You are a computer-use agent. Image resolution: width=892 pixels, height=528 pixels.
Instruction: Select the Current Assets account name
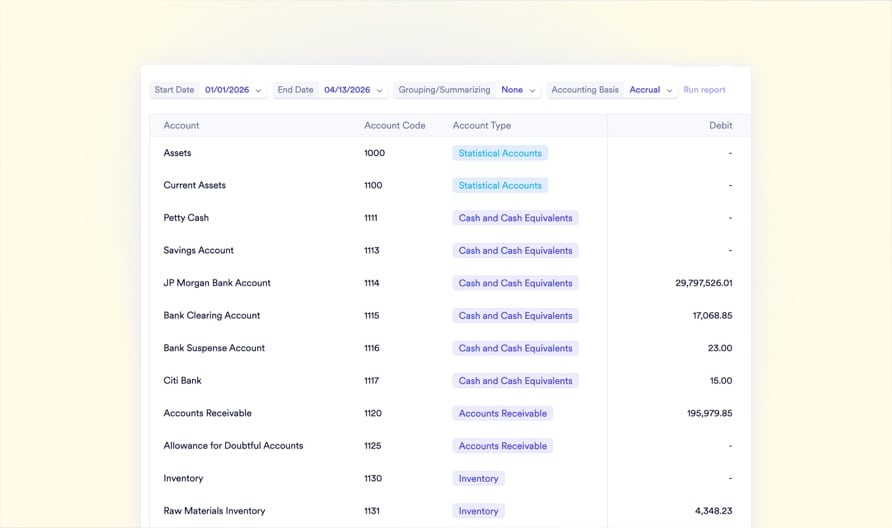tap(195, 185)
